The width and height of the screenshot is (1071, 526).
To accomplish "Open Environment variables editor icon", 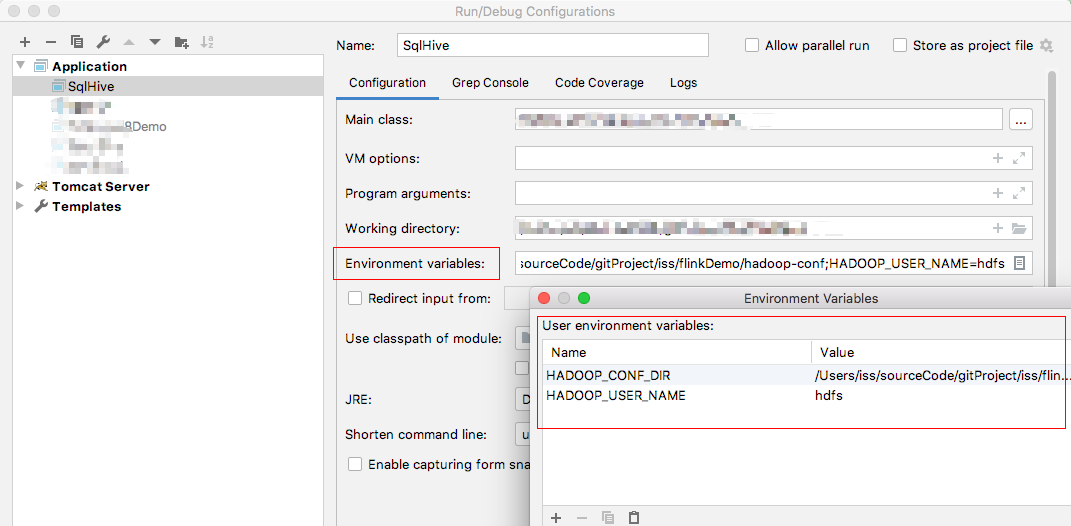I will 1019,263.
